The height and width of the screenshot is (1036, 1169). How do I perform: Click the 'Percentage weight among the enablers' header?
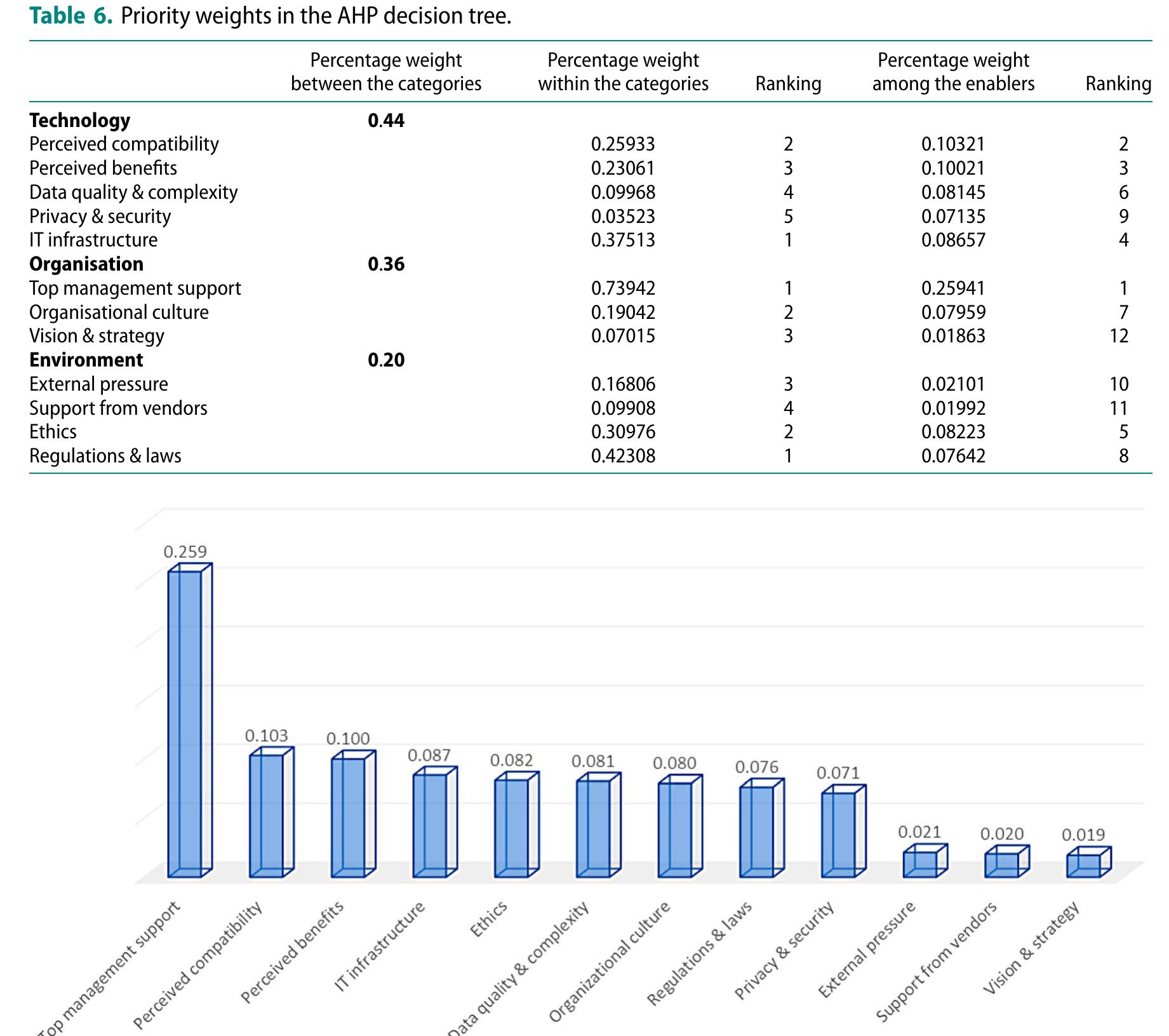coord(953,72)
